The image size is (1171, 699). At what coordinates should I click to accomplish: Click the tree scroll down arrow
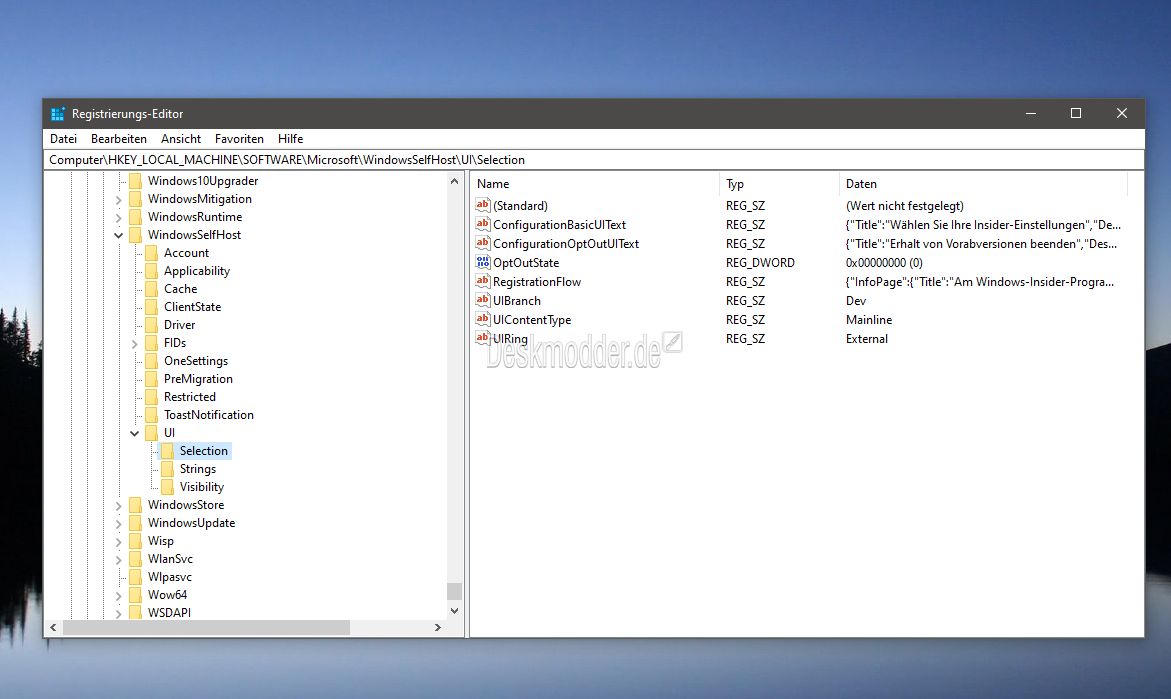click(x=454, y=610)
